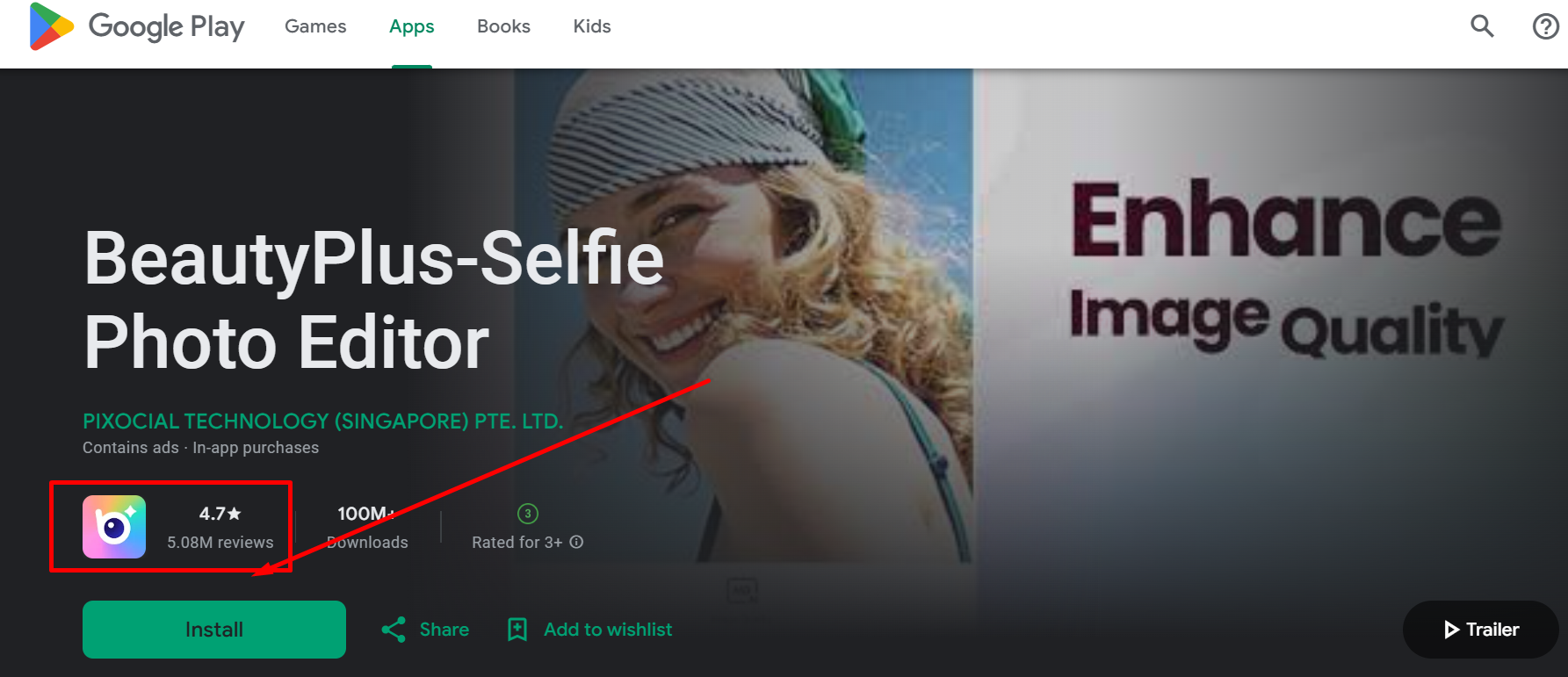
Task: Open the Books tab
Action: click(503, 26)
